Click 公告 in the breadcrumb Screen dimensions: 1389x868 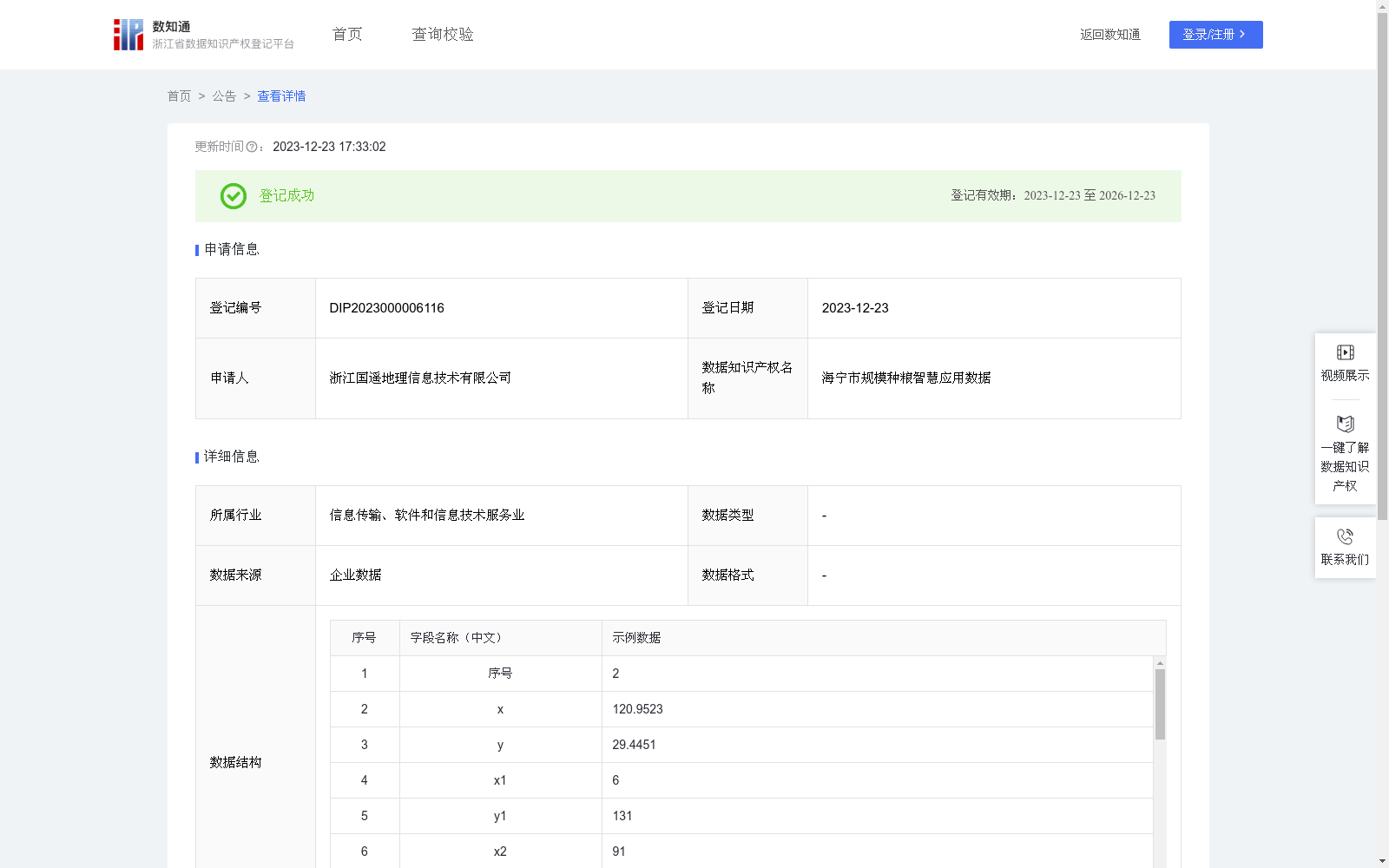[x=224, y=96]
